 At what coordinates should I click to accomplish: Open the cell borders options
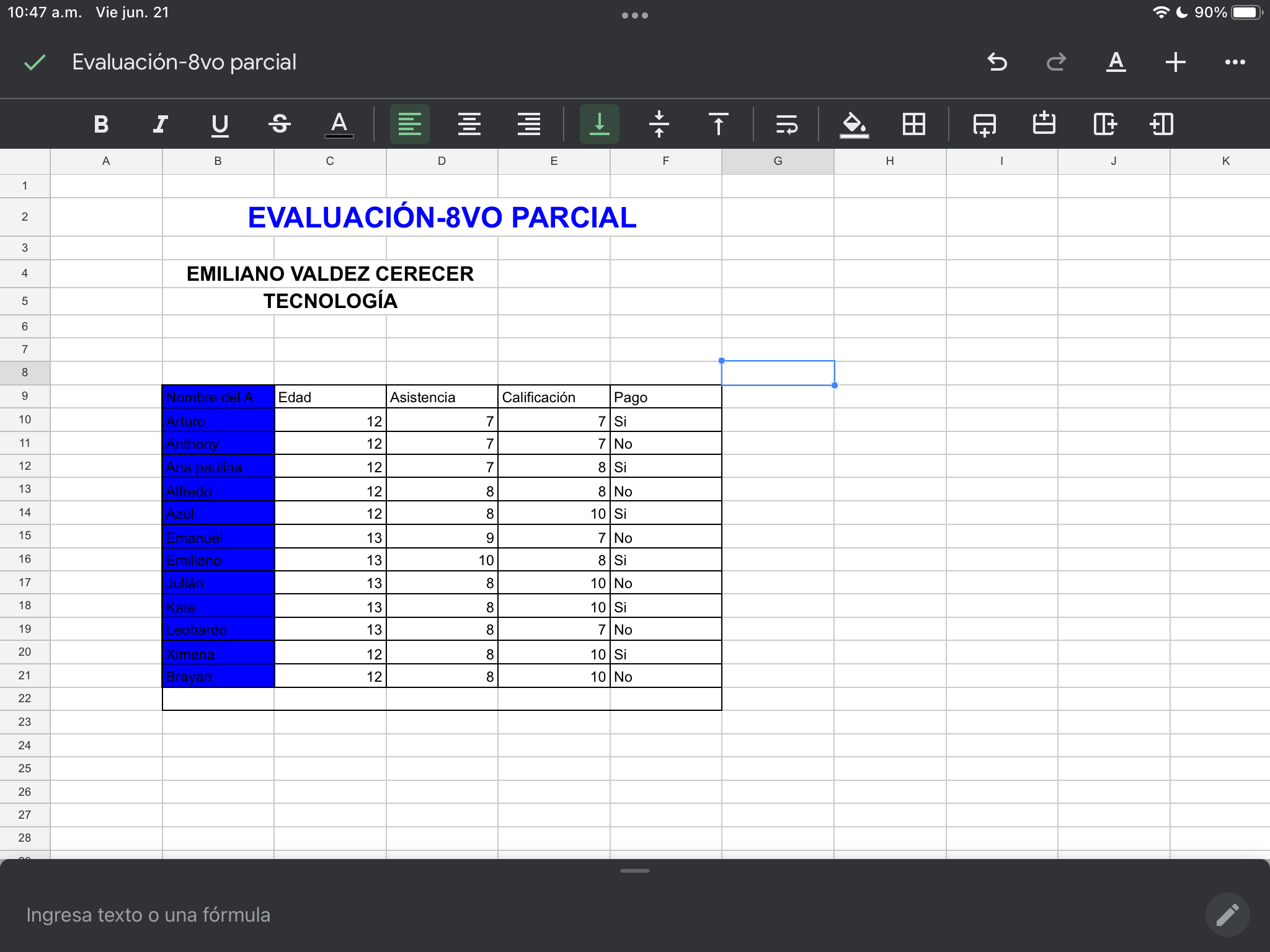(x=914, y=124)
